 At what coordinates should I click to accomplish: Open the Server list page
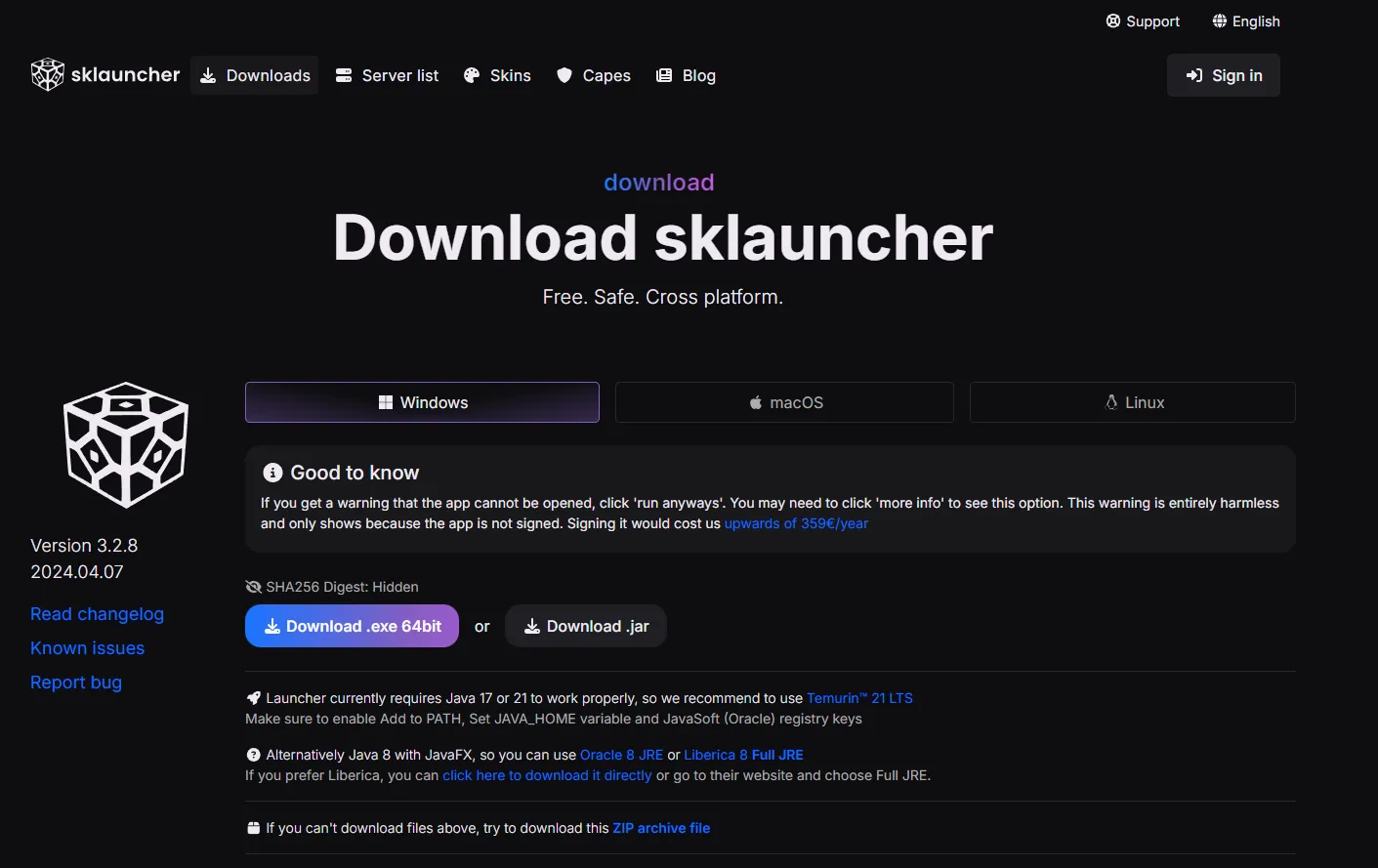(387, 75)
